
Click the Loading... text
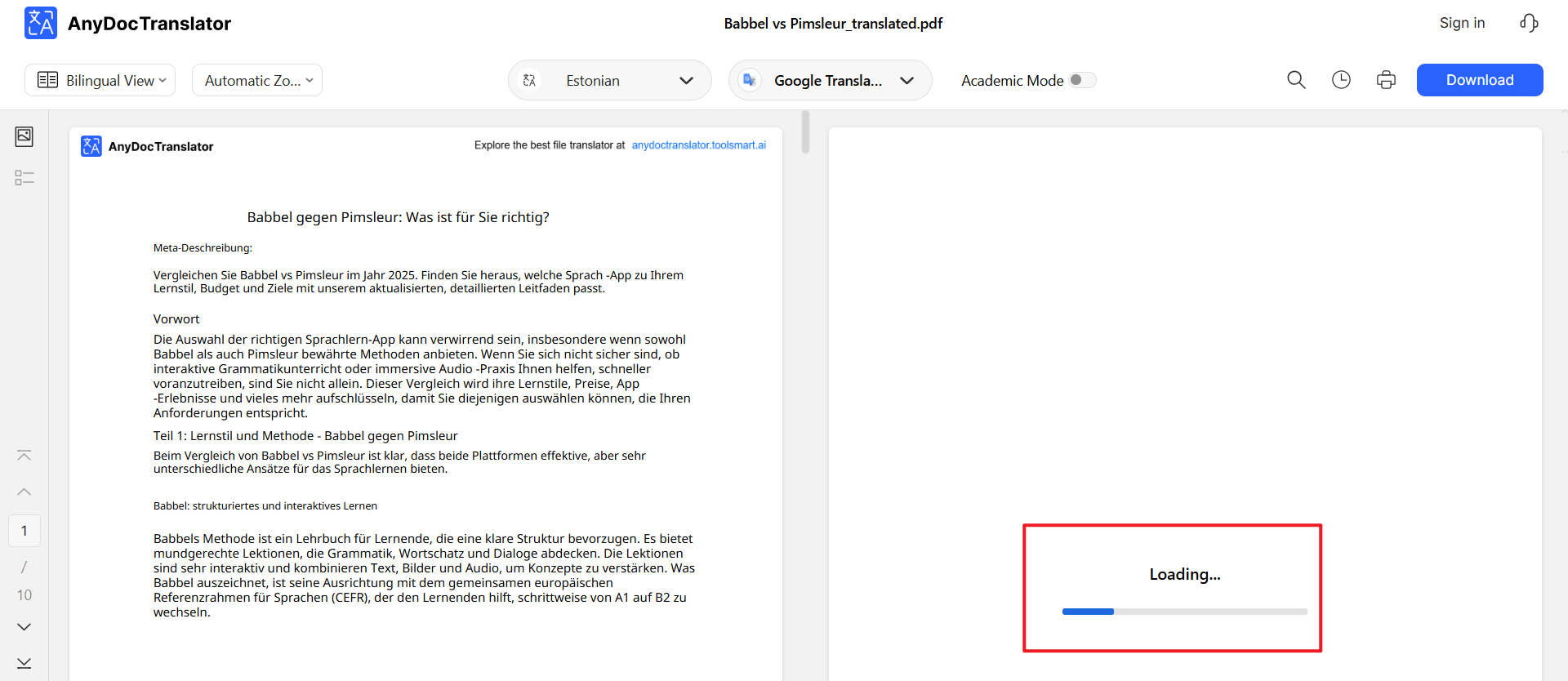tap(1185, 574)
